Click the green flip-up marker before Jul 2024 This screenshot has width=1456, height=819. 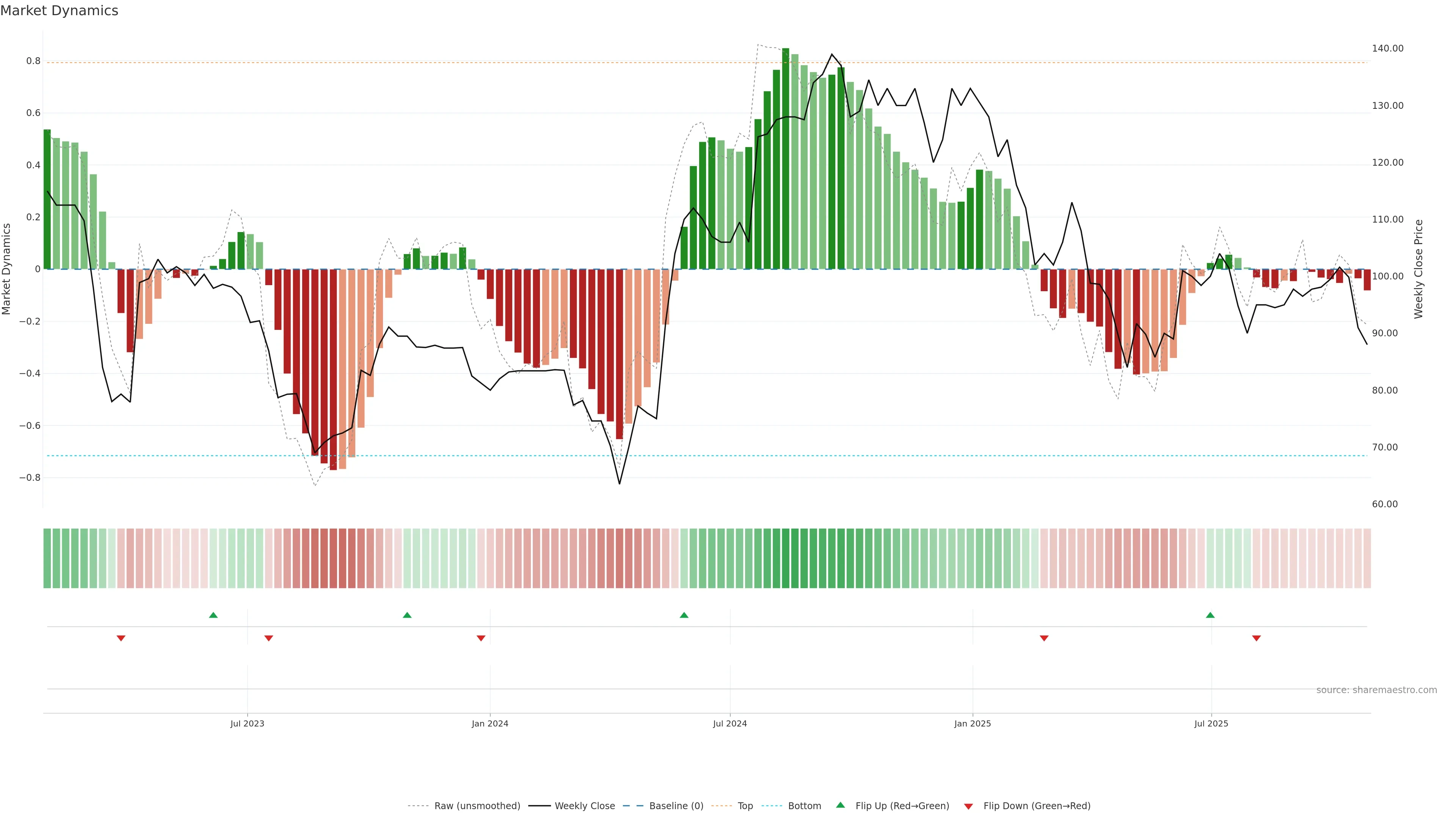coord(684,615)
